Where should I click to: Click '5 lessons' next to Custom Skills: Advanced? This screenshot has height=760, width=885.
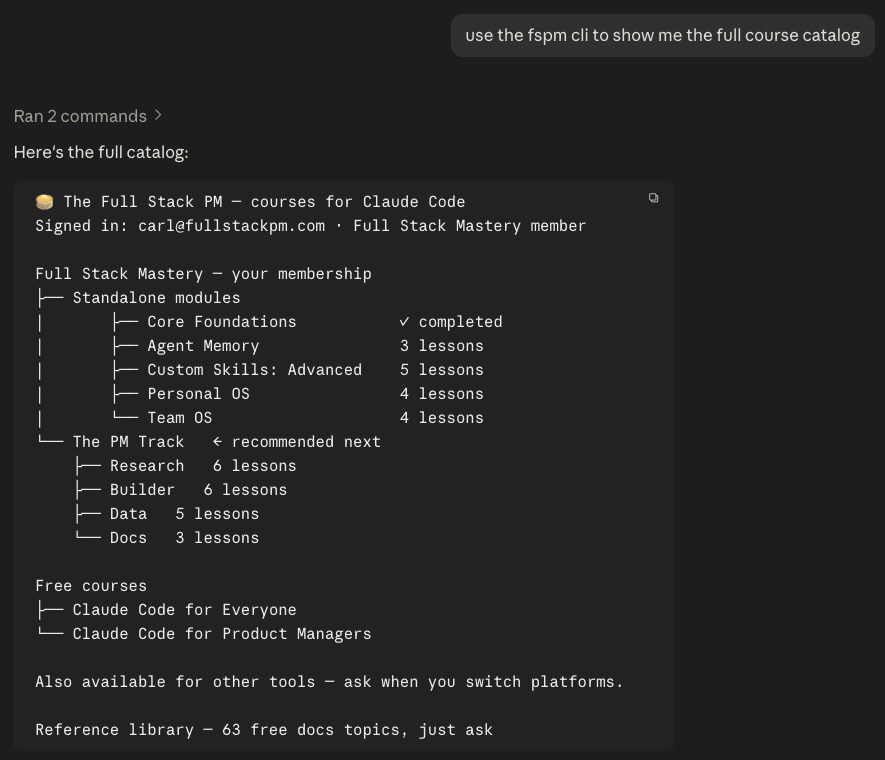point(442,370)
